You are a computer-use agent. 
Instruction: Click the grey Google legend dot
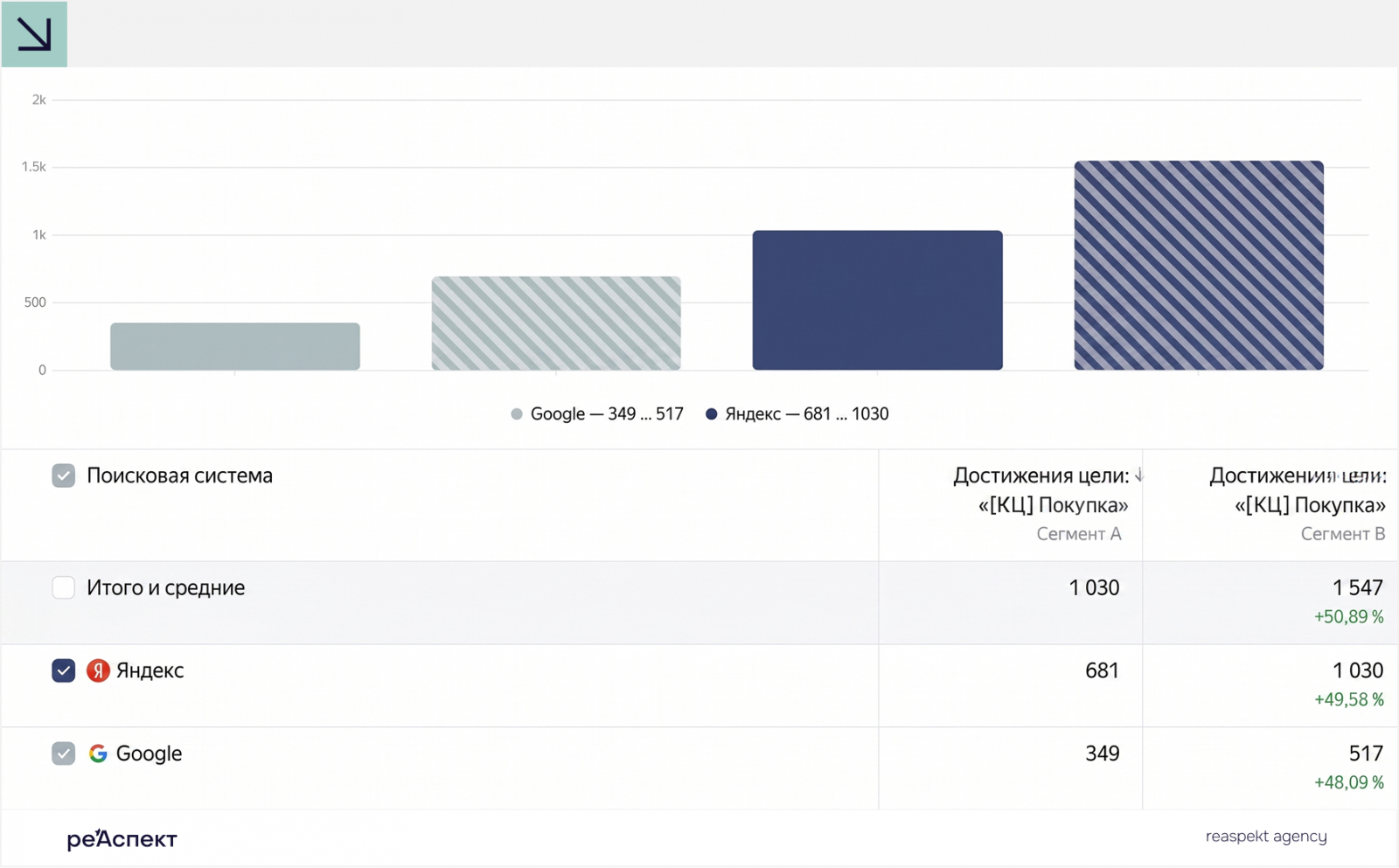click(x=517, y=414)
